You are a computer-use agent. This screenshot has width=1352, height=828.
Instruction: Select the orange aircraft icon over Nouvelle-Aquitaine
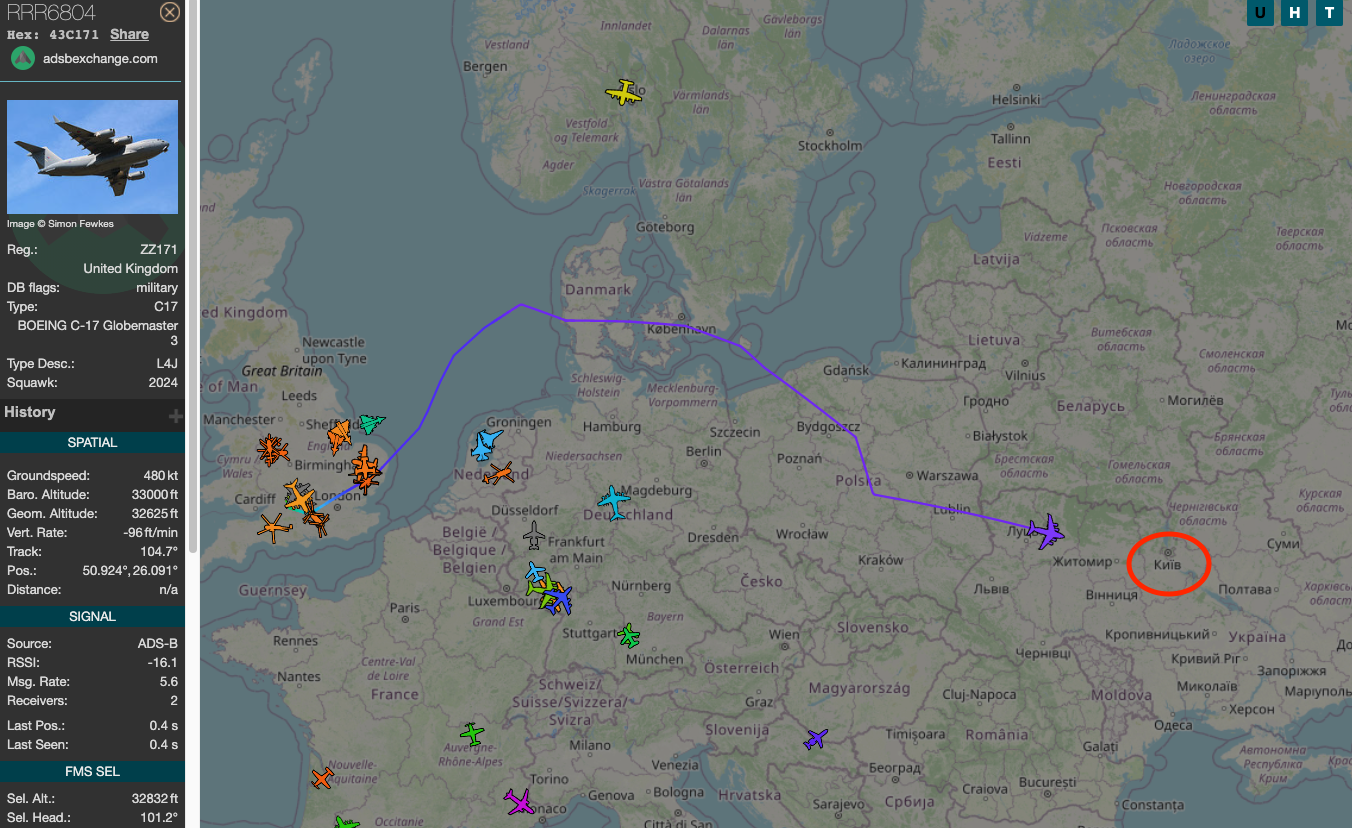[x=322, y=777]
